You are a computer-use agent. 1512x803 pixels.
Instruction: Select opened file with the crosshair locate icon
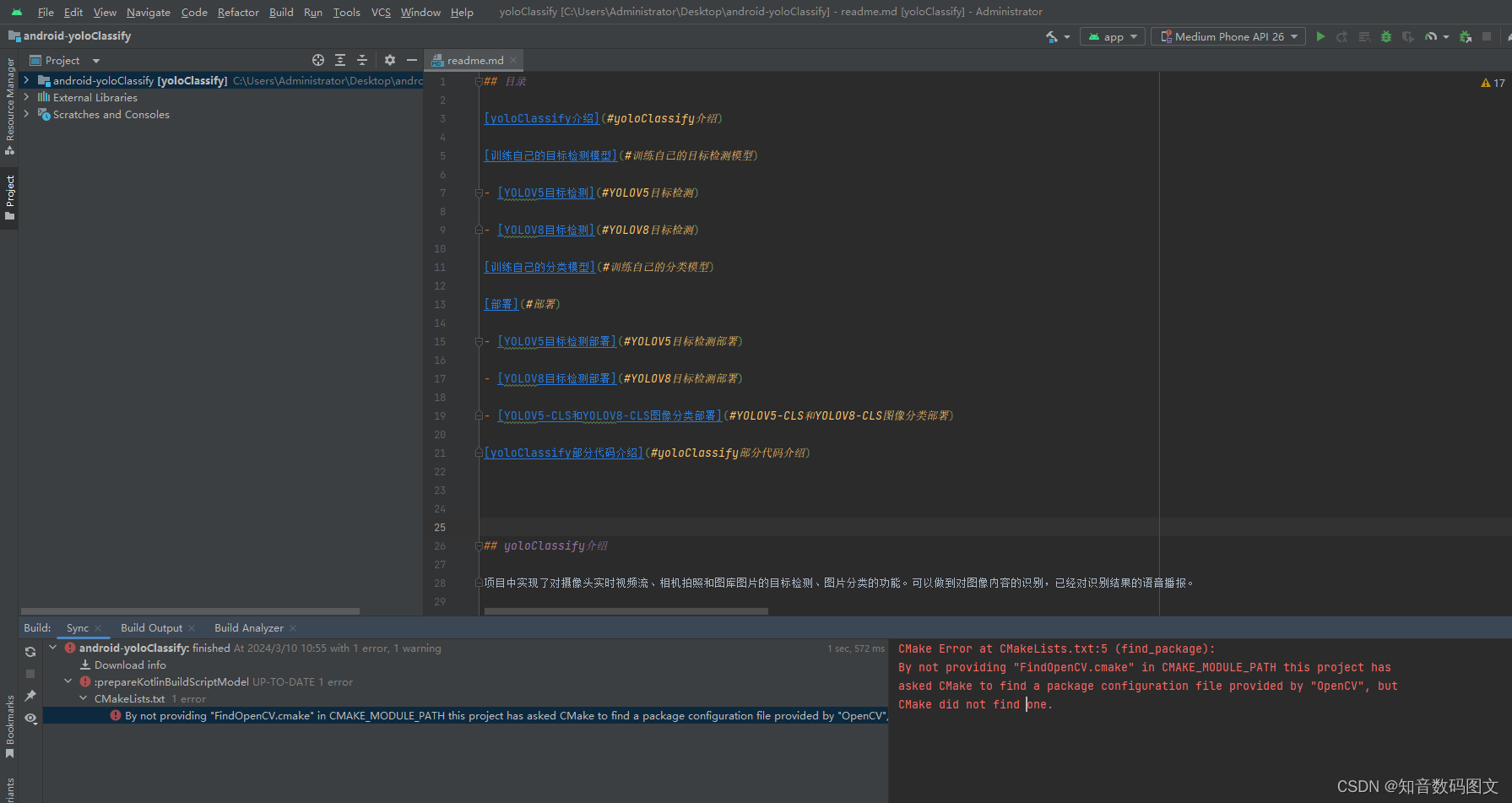(x=318, y=60)
